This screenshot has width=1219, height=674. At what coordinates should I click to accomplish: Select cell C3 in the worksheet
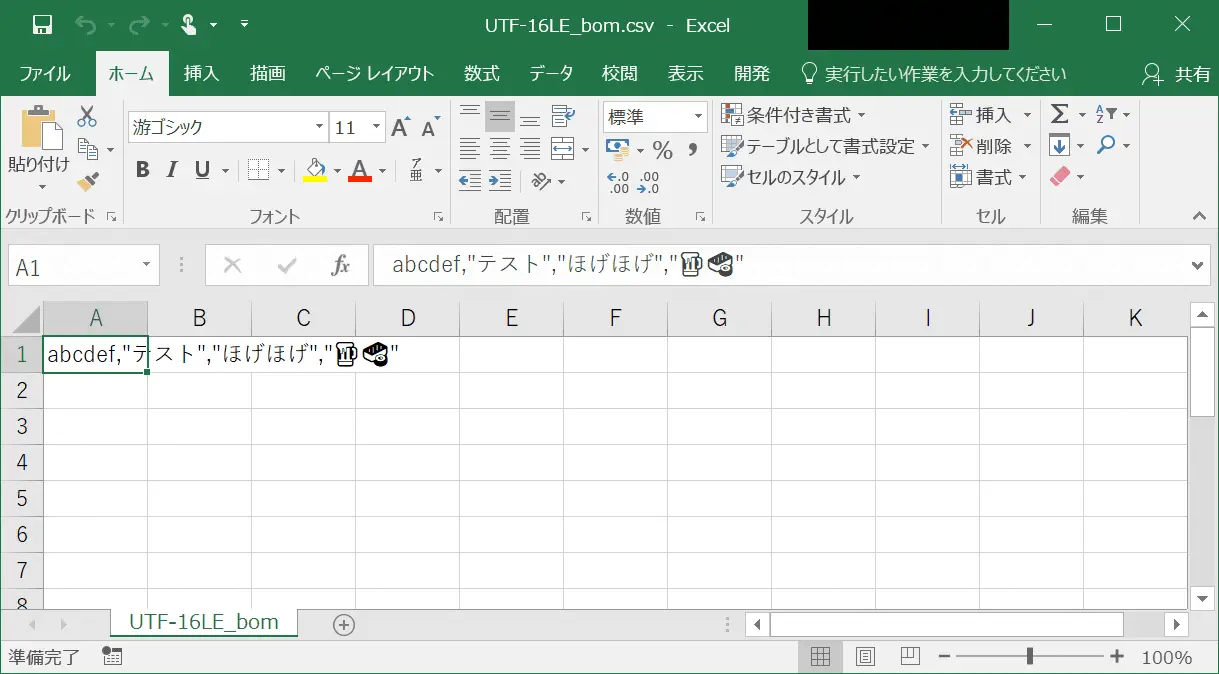[303, 426]
